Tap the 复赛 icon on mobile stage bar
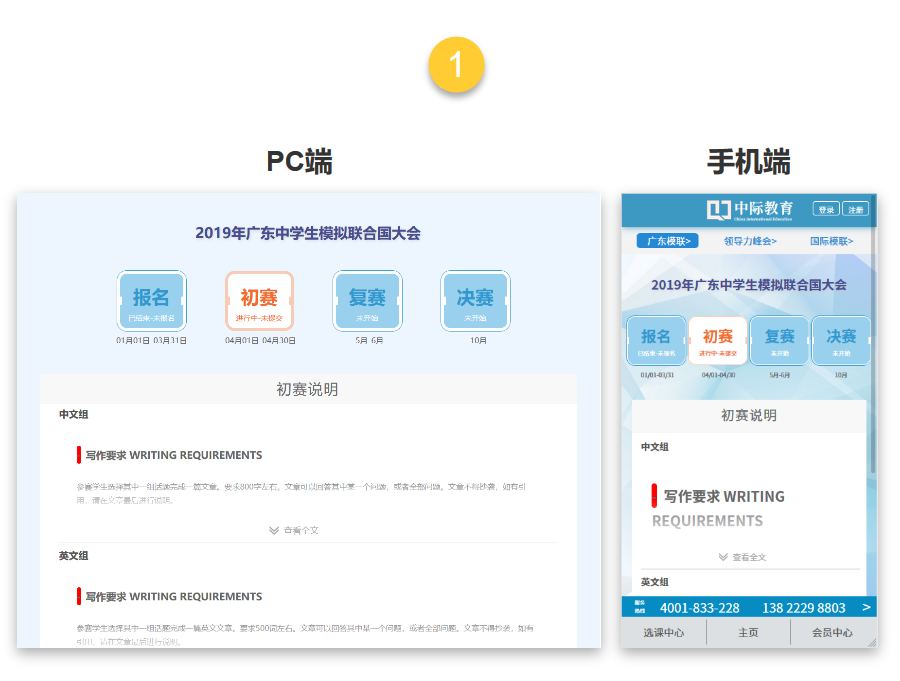The image size is (900, 681). (x=780, y=340)
